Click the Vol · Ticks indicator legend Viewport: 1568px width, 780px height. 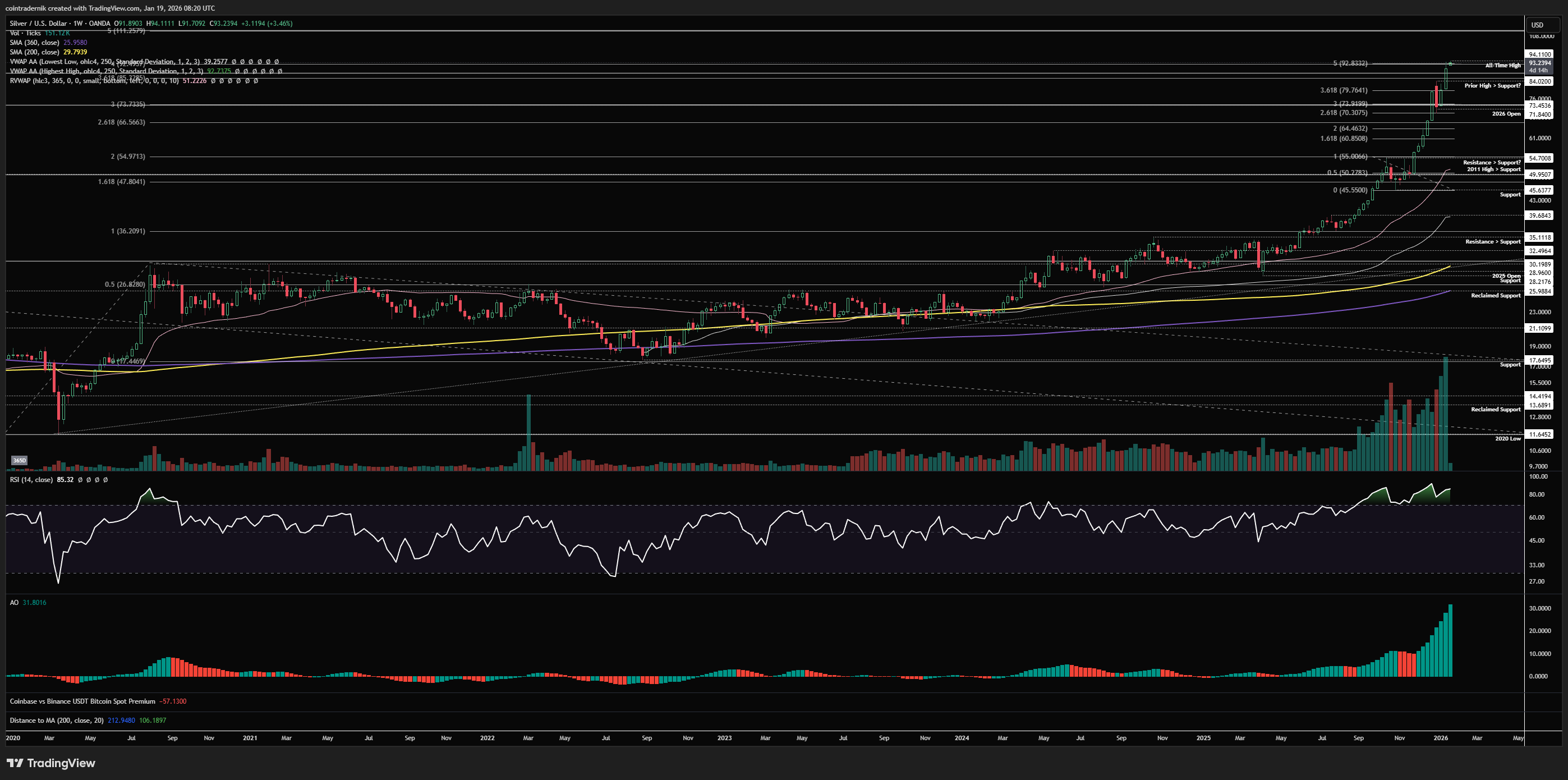tap(26, 33)
